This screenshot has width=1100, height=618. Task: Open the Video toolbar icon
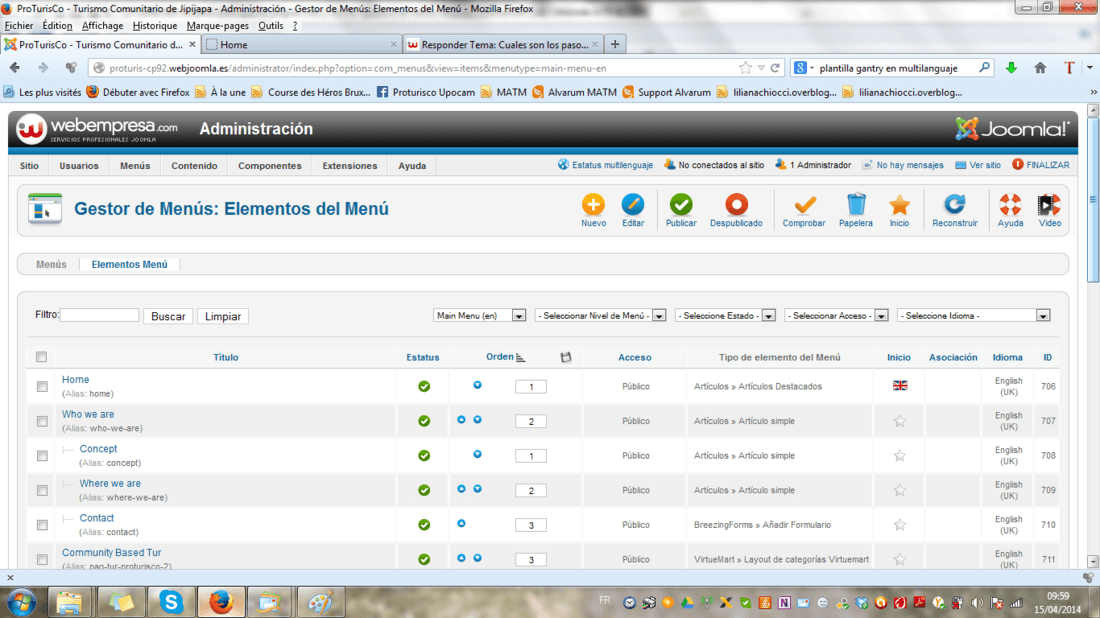pos(1049,205)
